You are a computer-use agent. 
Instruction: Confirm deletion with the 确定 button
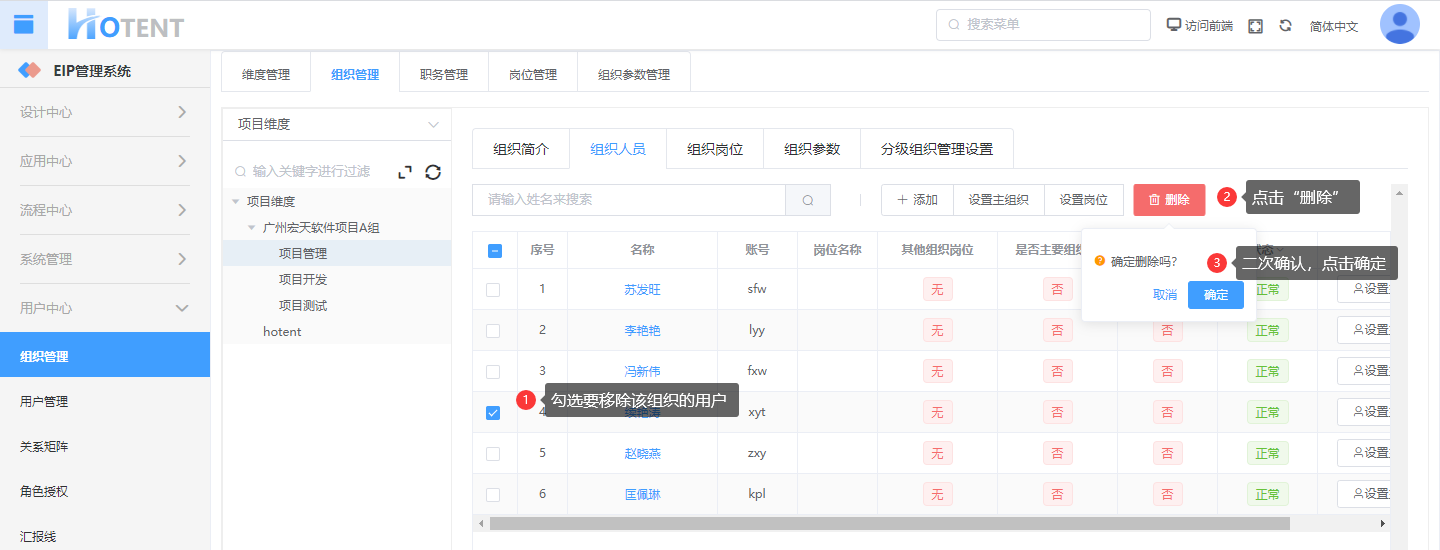point(1215,295)
